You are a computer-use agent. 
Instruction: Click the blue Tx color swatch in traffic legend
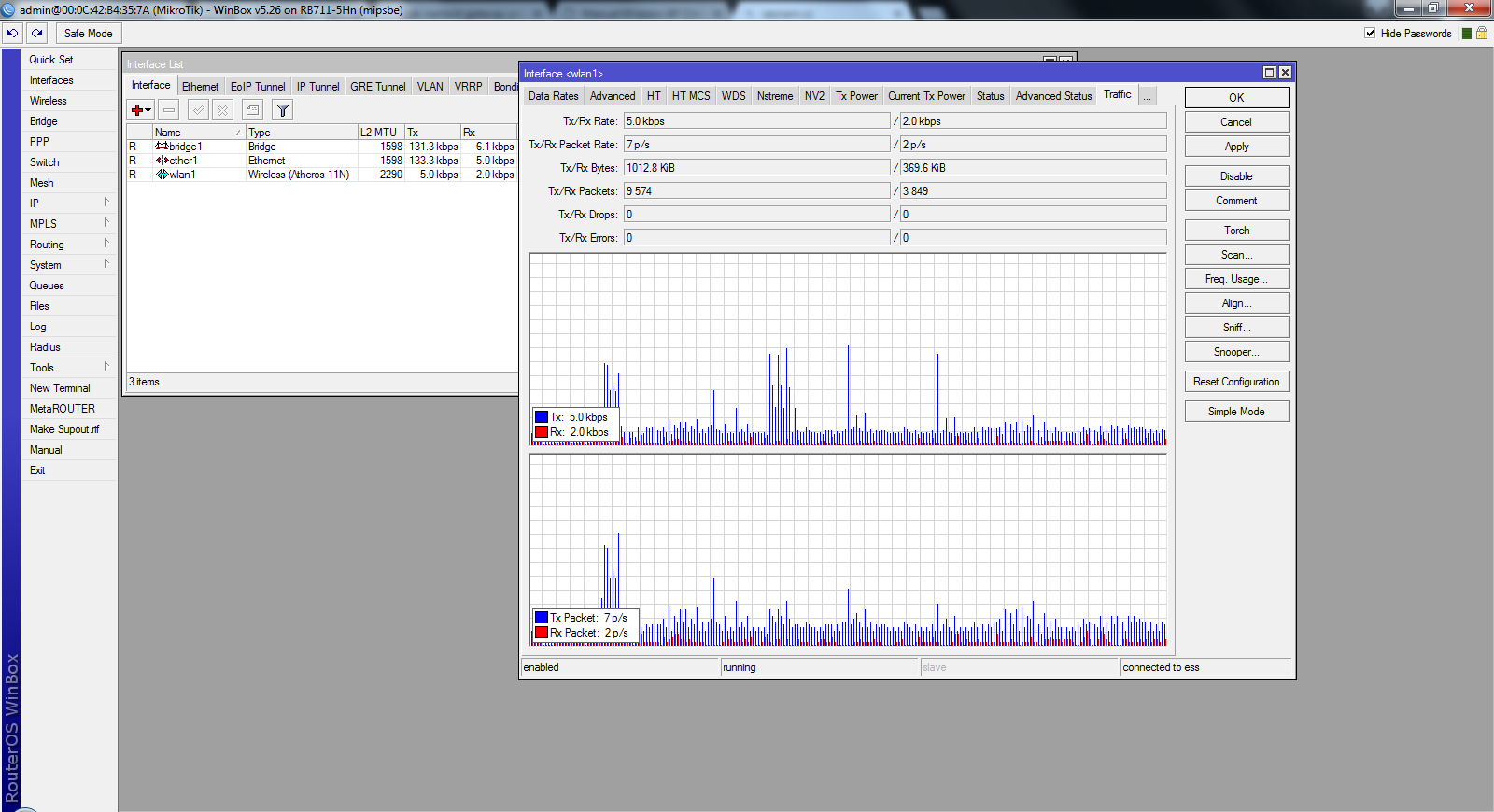point(542,417)
